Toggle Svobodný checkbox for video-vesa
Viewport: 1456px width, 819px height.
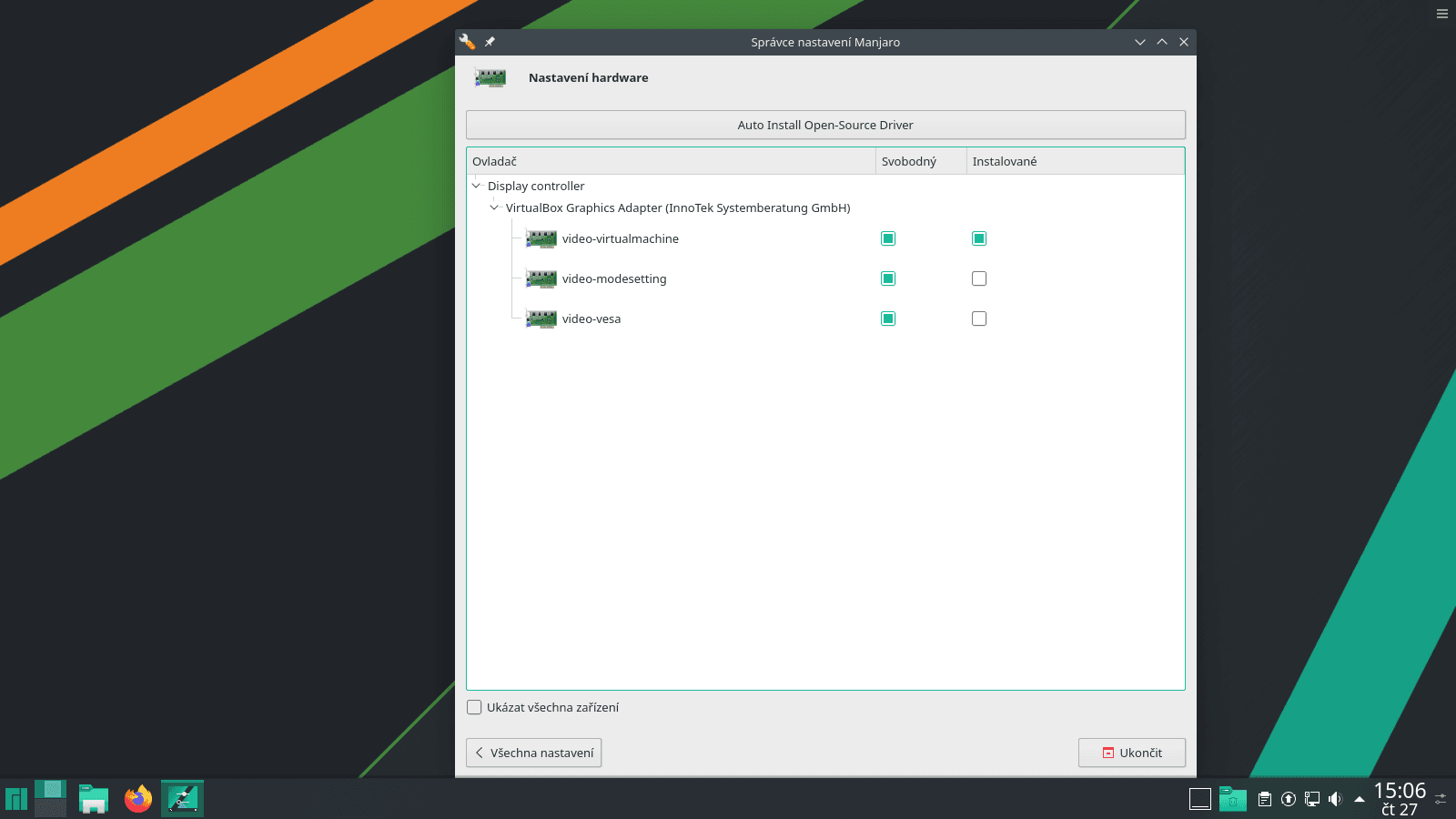tap(888, 318)
